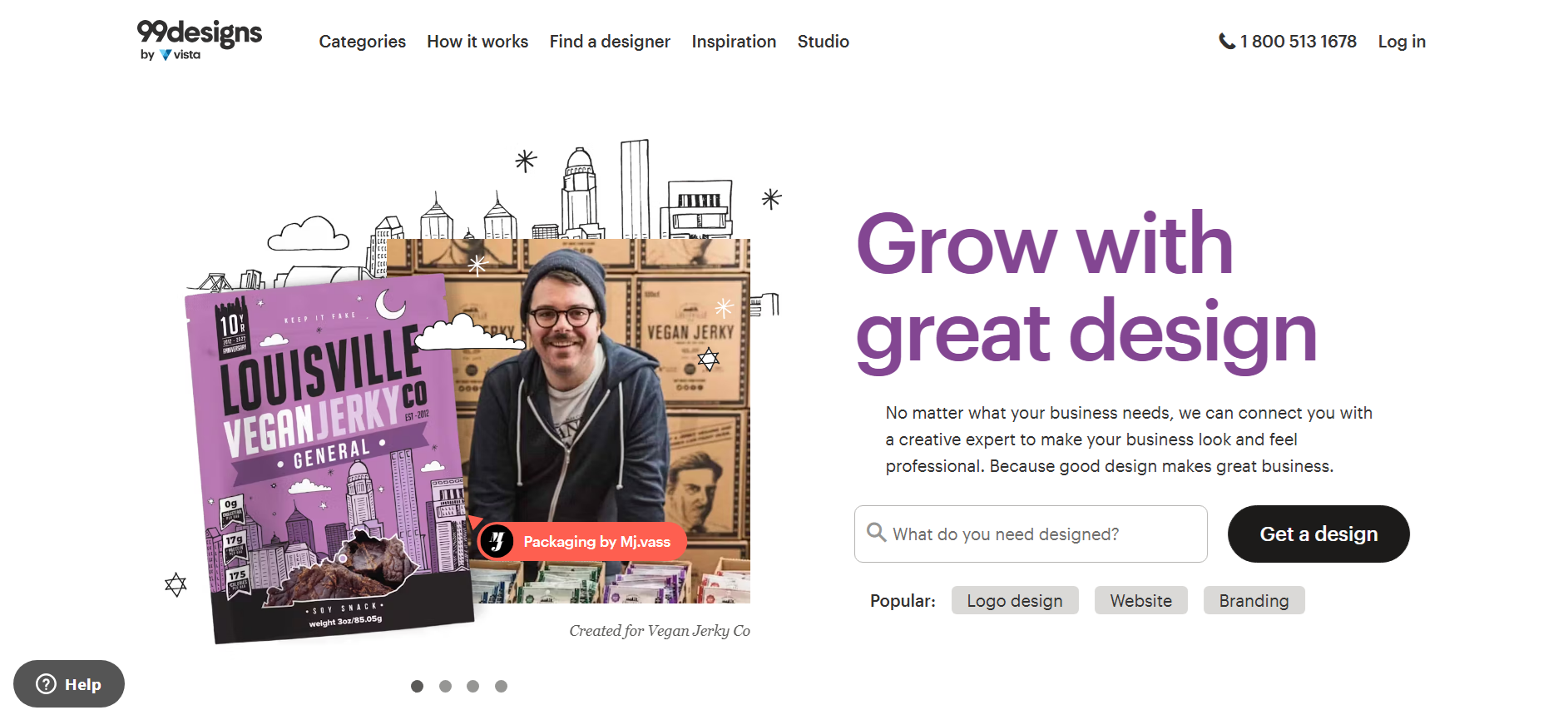The height and width of the screenshot is (720, 1568).
Task: Open the Find a designer menu
Action: pos(610,42)
